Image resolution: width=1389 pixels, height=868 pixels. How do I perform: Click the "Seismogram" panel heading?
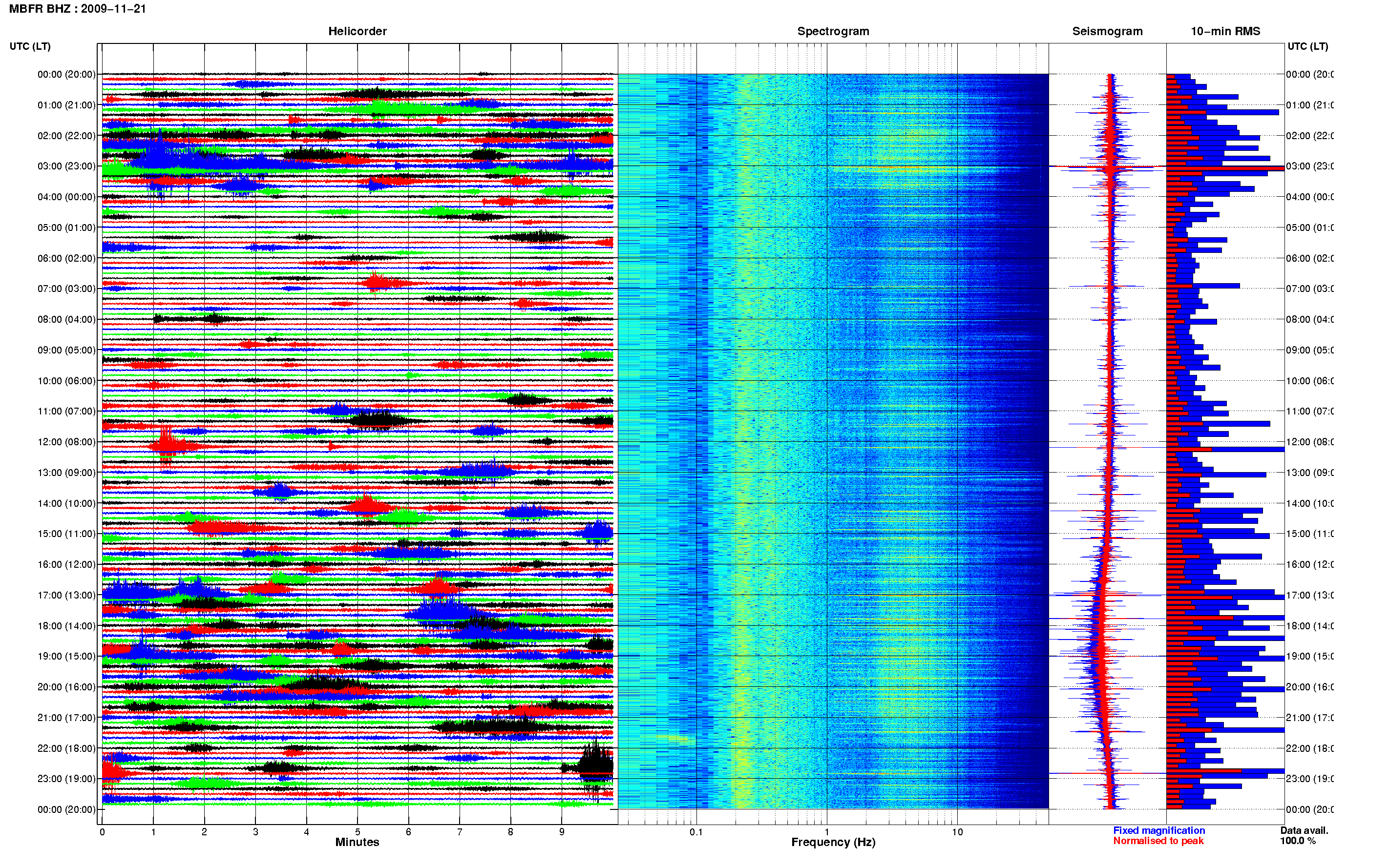click(1107, 31)
